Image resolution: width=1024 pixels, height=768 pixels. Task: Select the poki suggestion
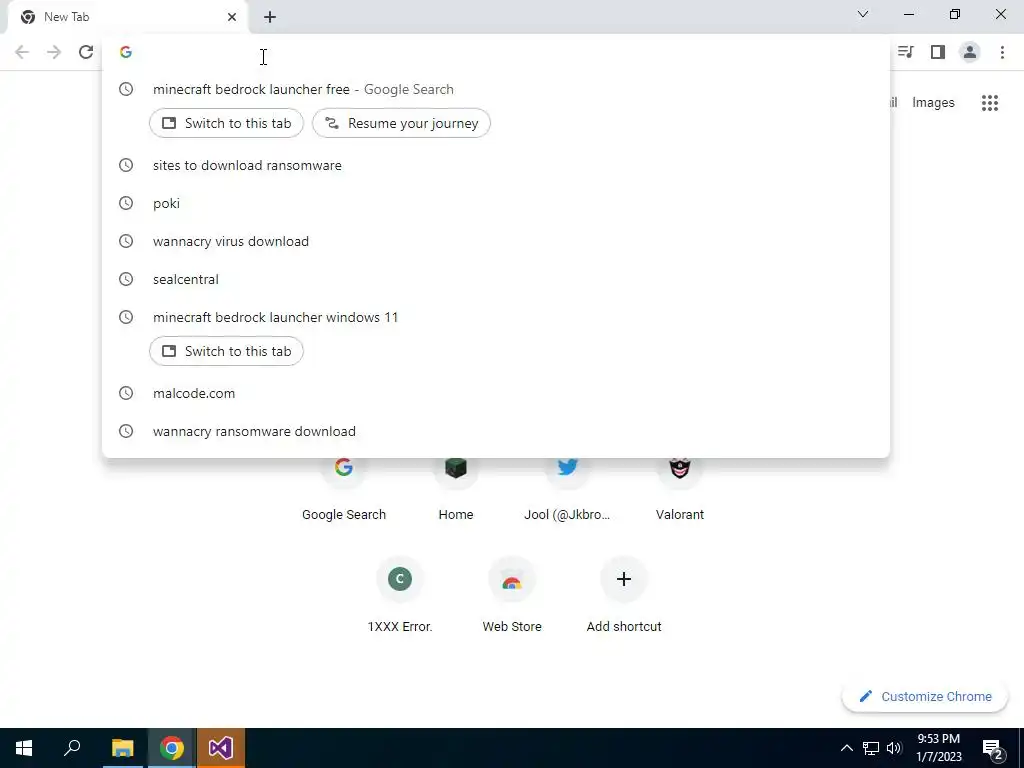[x=496, y=203]
